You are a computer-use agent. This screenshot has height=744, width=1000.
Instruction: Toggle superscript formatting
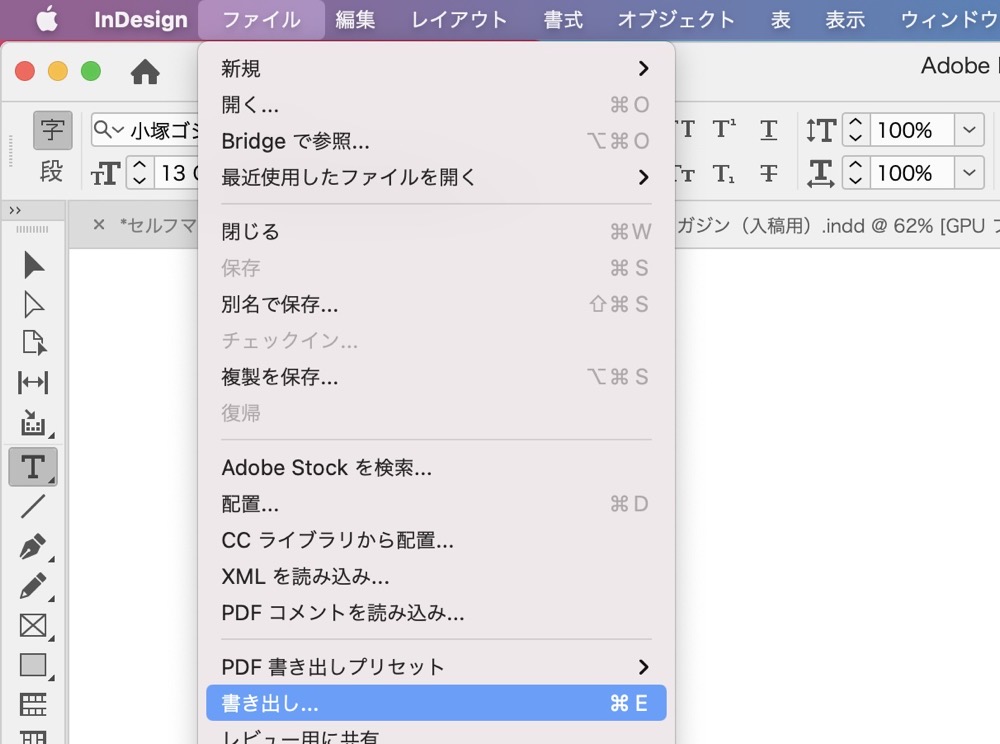pos(724,129)
